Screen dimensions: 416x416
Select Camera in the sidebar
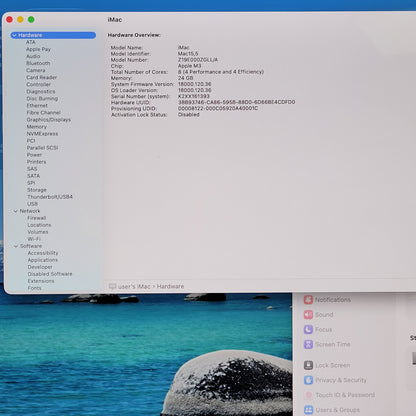(36, 70)
